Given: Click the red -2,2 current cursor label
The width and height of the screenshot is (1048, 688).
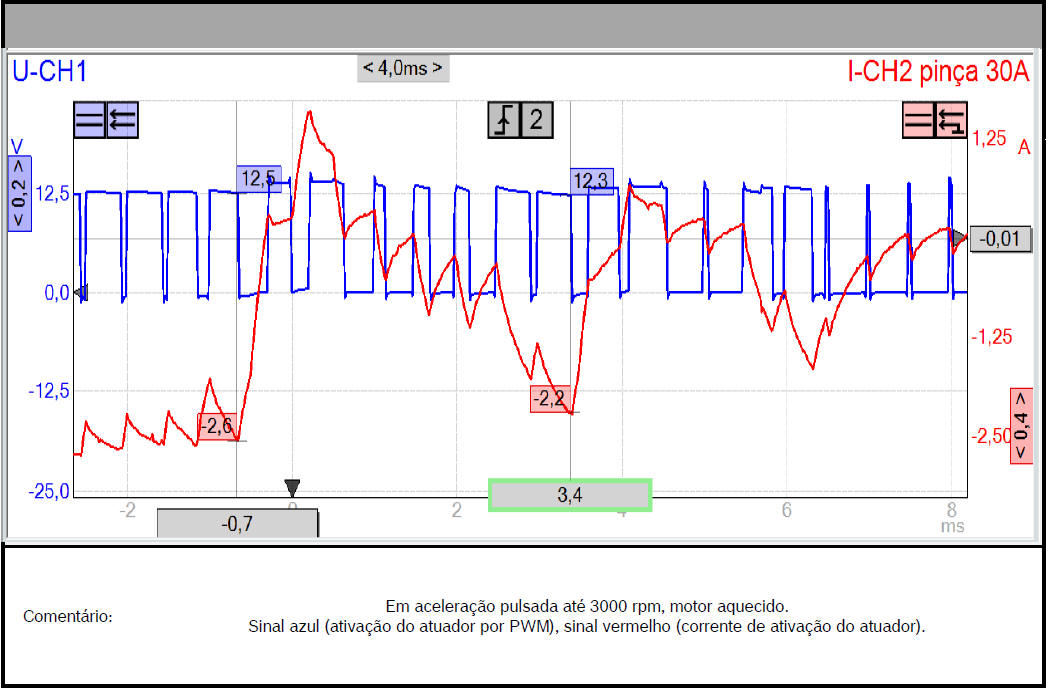Looking at the screenshot, I should click(549, 398).
